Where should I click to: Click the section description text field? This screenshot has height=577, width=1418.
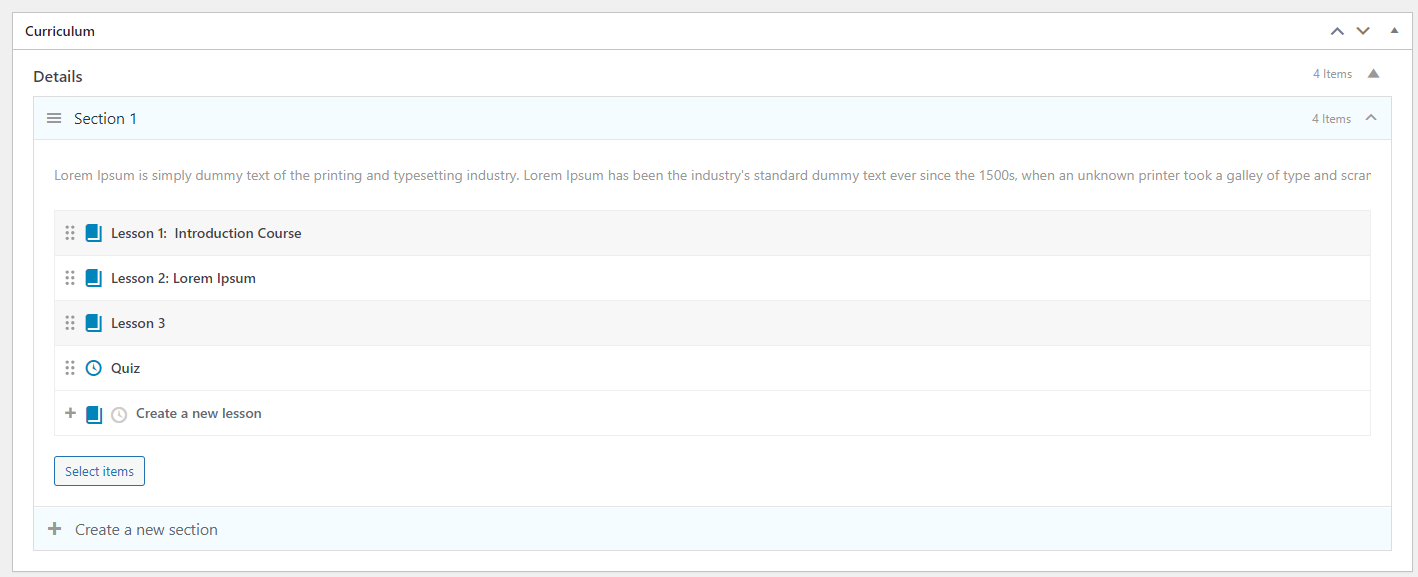tap(712, 175)
